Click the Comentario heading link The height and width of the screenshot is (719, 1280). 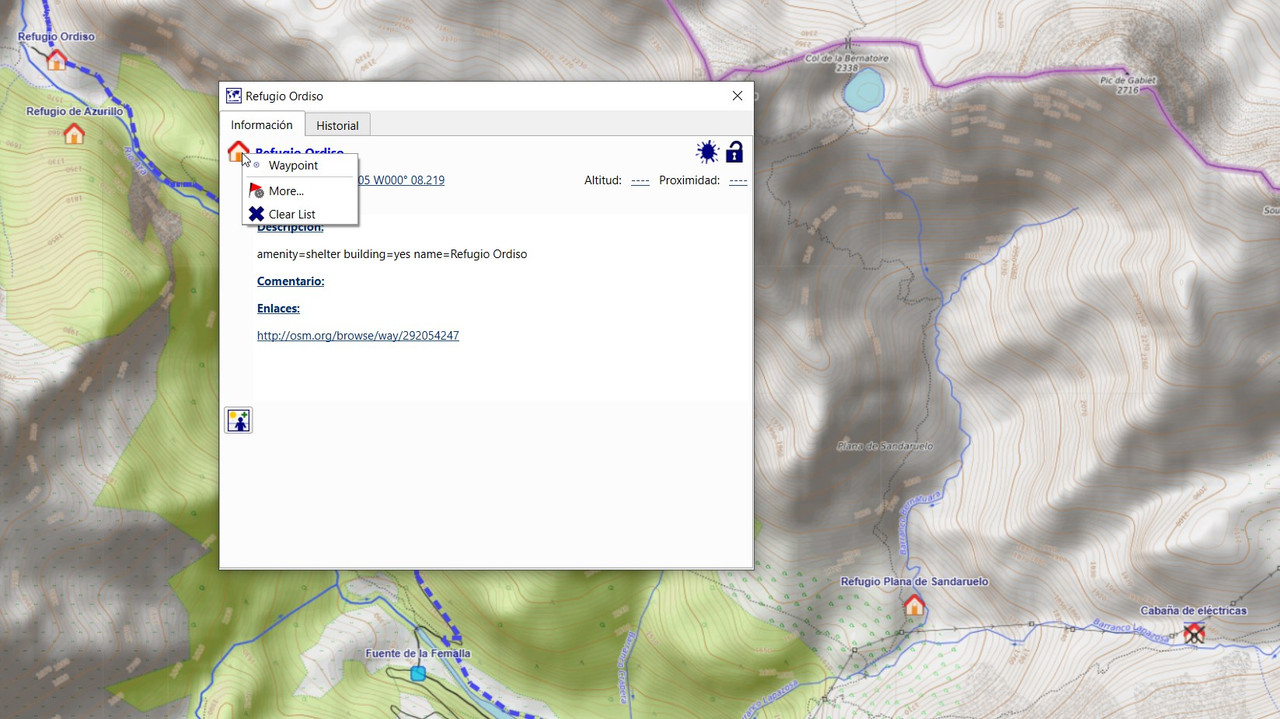tap(290, 281)
